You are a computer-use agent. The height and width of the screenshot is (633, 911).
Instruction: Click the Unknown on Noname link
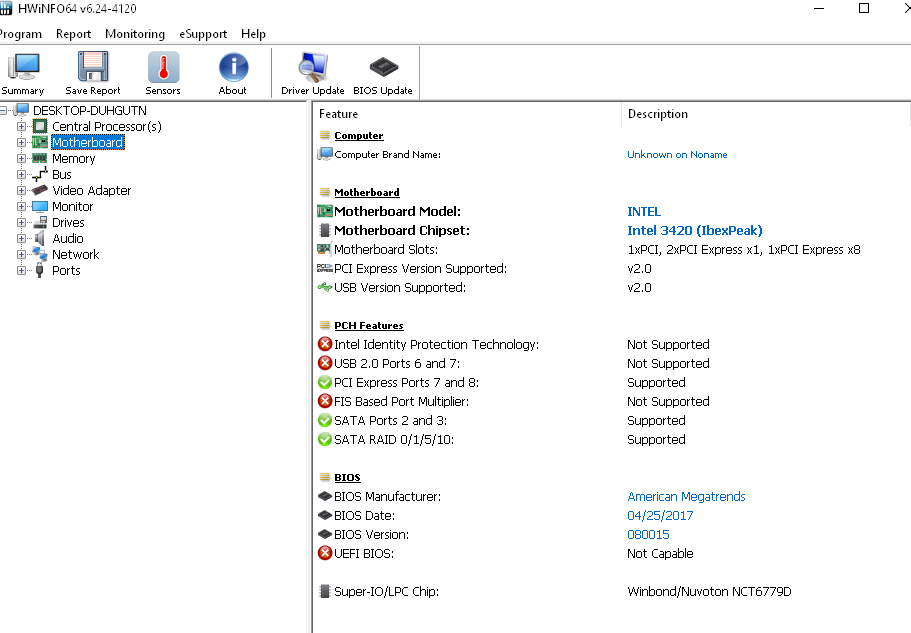coord(677,154)
